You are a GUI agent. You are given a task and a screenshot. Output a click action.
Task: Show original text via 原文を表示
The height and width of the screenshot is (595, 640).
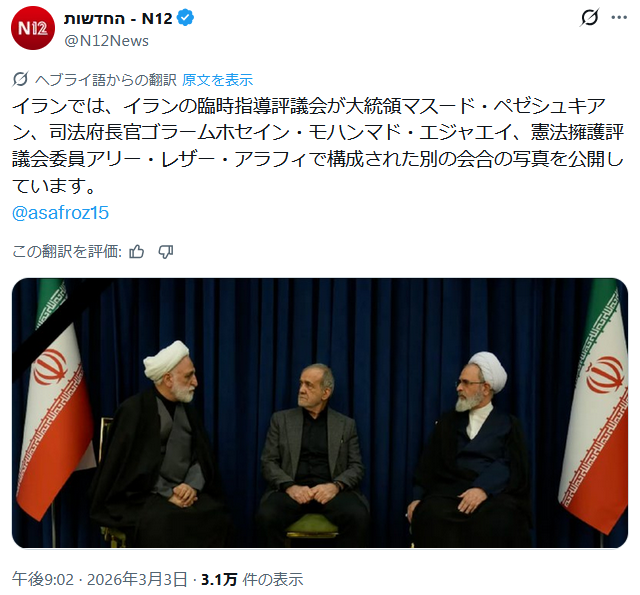pos(218,80)
